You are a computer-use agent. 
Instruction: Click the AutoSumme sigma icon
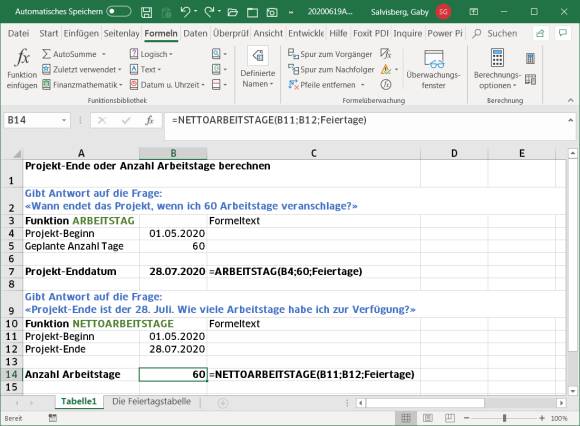pyautogui.click(x=46, y=54)
